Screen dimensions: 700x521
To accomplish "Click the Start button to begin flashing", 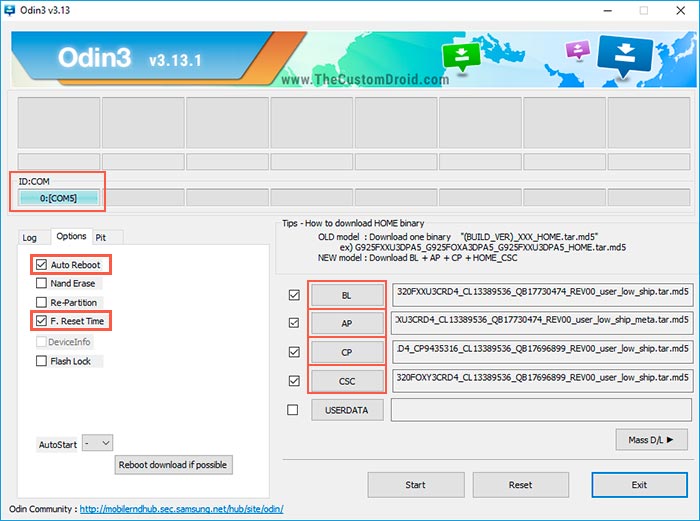I will [x=416, y=485].
